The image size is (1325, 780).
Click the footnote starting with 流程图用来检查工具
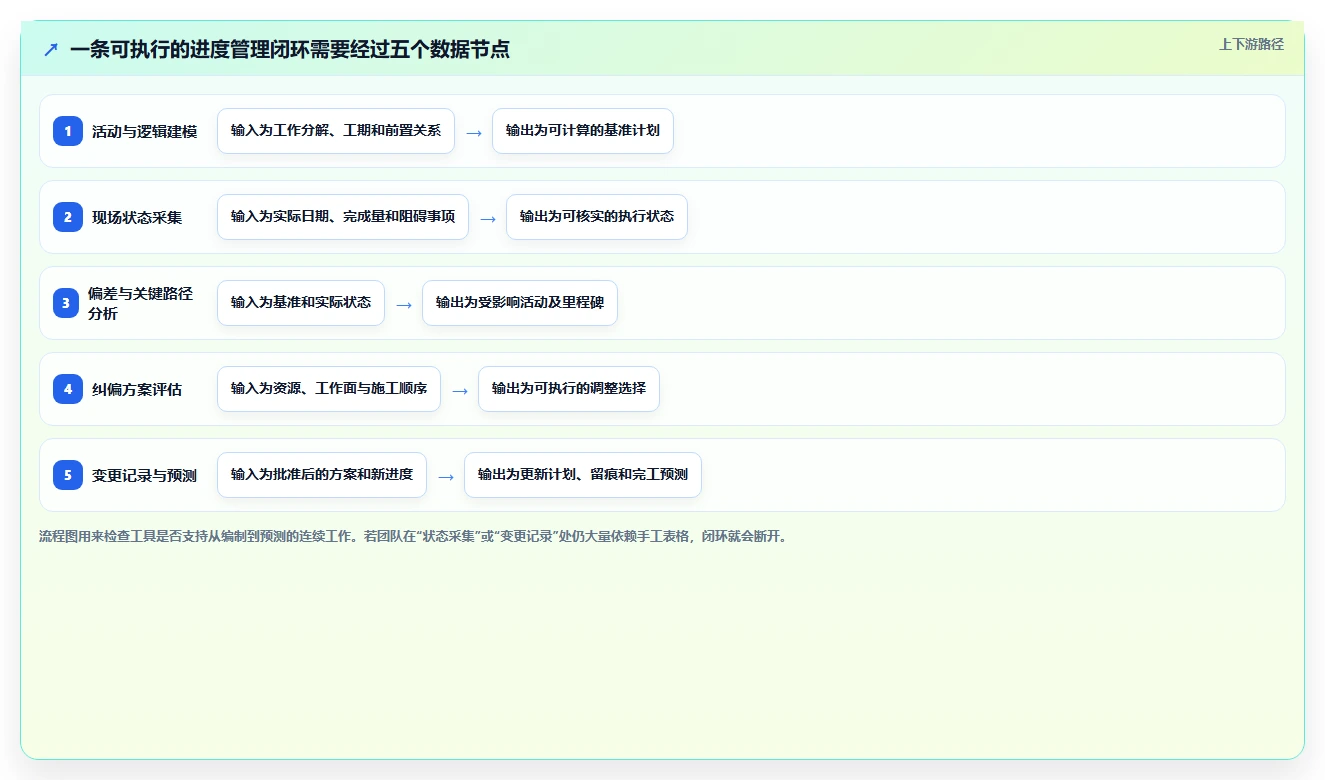(x=413, y=536)
